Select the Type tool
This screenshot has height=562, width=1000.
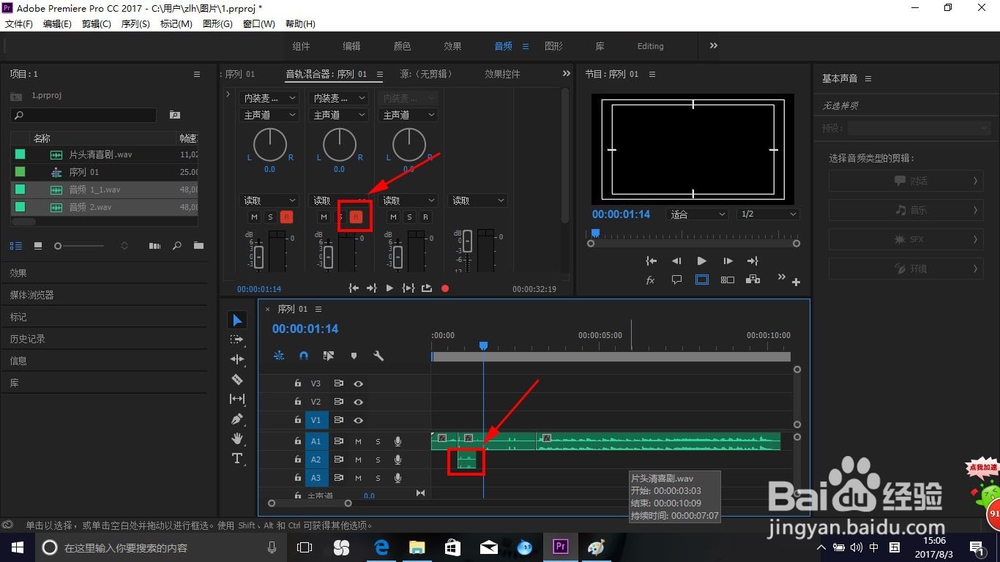coord(237,458)
